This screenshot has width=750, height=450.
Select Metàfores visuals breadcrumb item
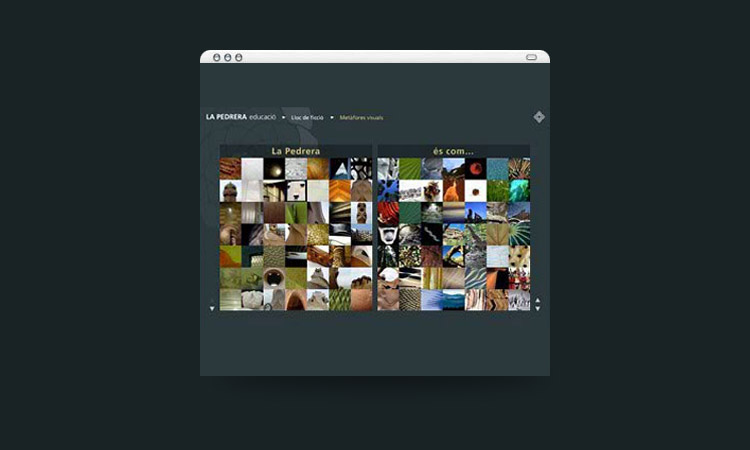click(x=361, y=117)
